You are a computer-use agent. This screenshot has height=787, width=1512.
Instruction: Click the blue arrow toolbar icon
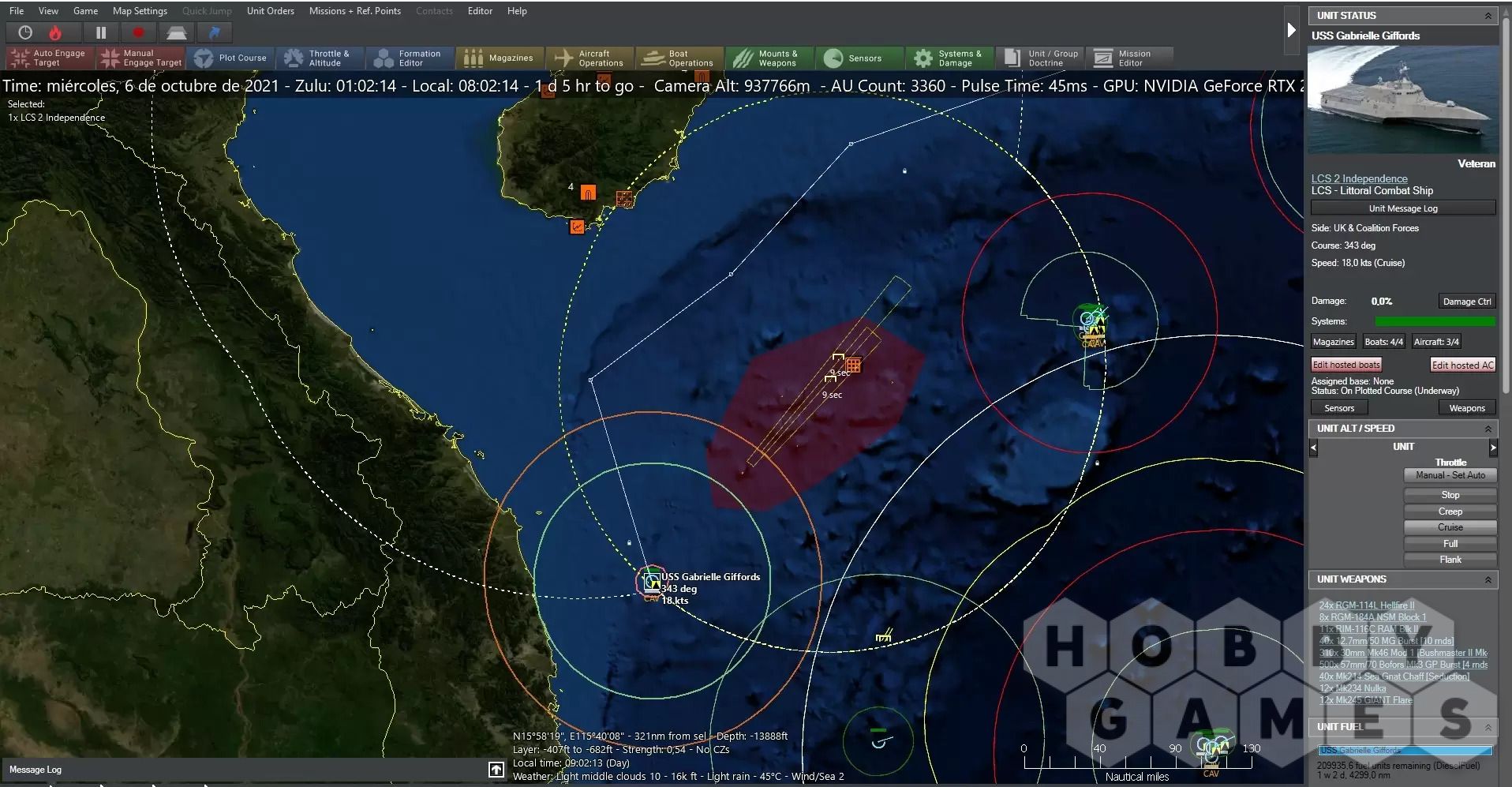click(x=214, y=32)
